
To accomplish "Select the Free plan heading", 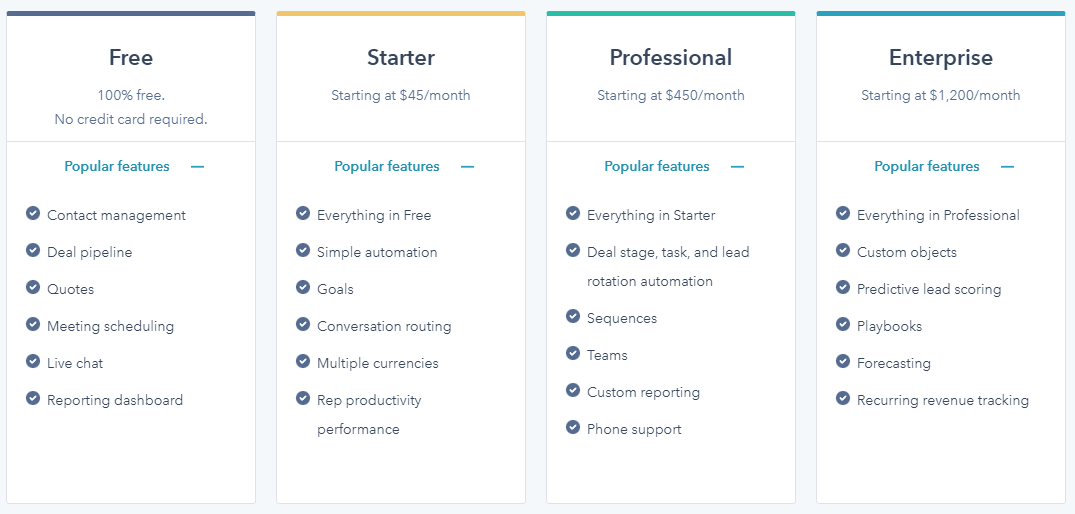I will point(131,58).
